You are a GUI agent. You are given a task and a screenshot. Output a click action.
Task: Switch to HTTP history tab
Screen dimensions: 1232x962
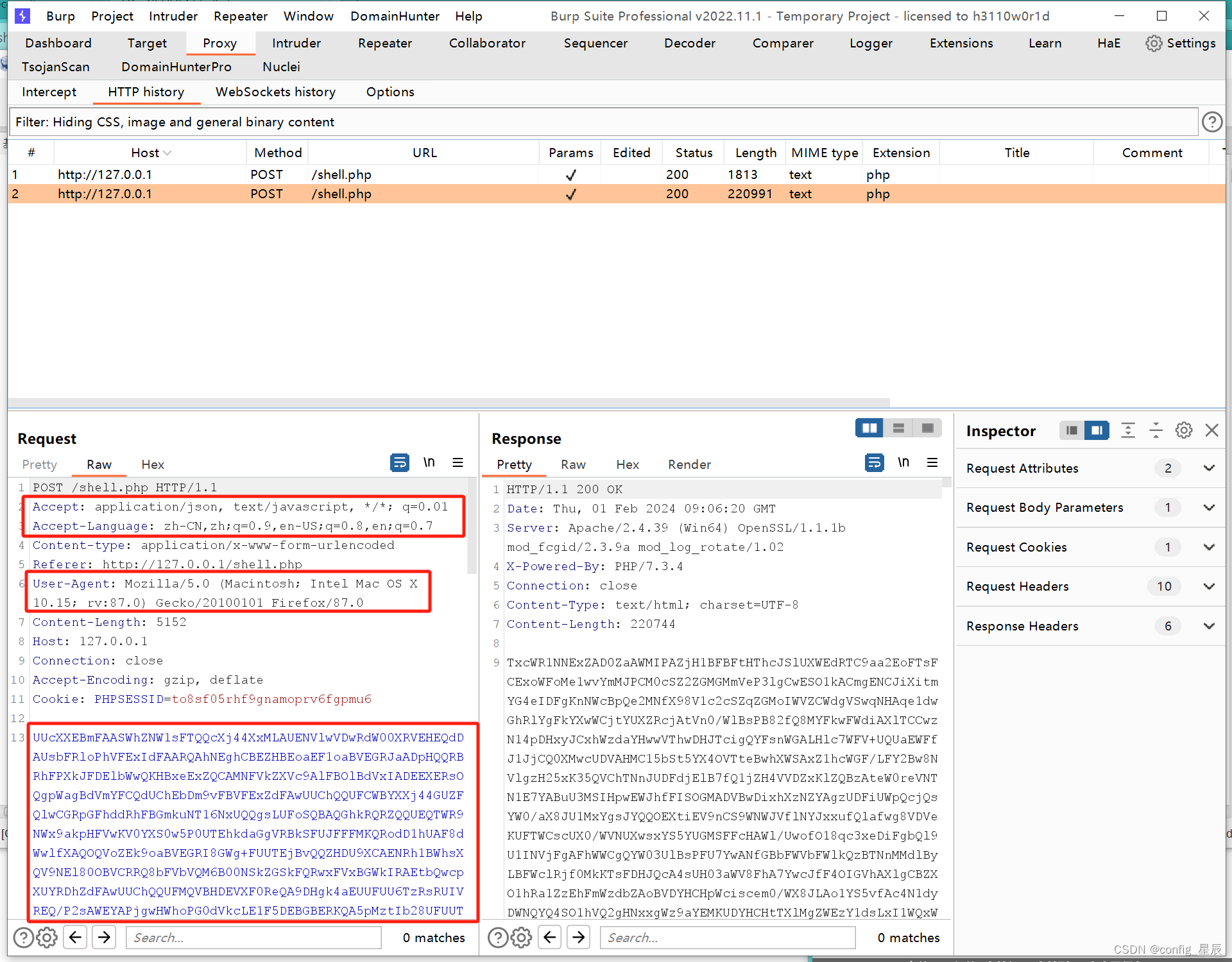[147, 91]
